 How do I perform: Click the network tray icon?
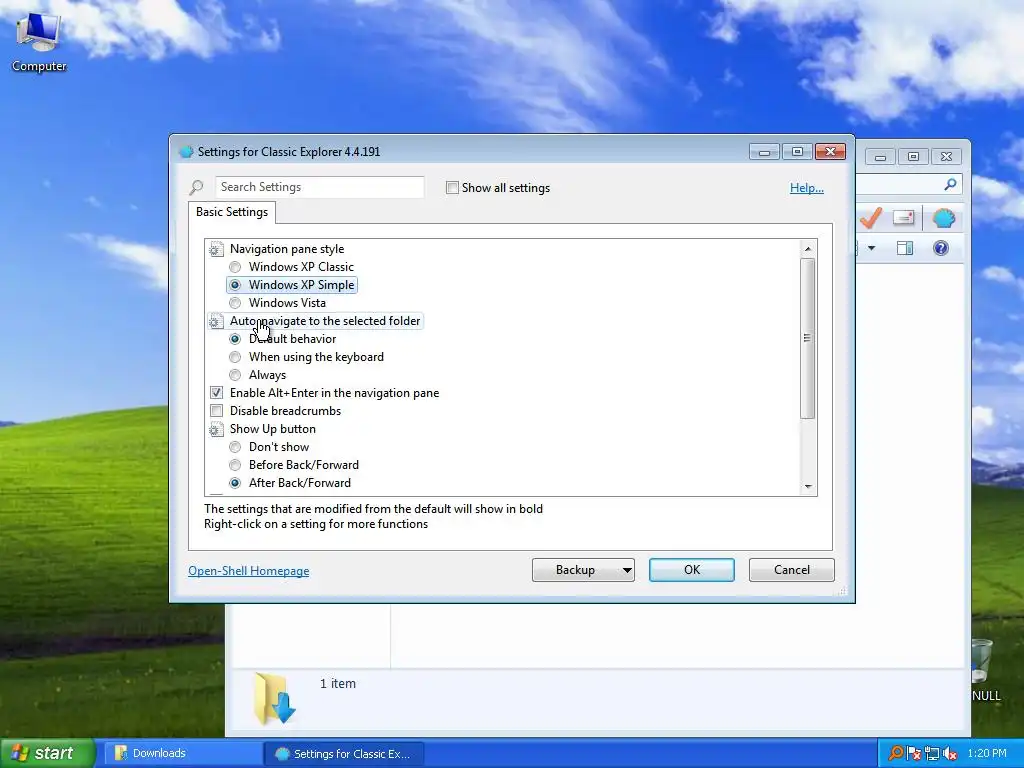[x=931, y=754]
